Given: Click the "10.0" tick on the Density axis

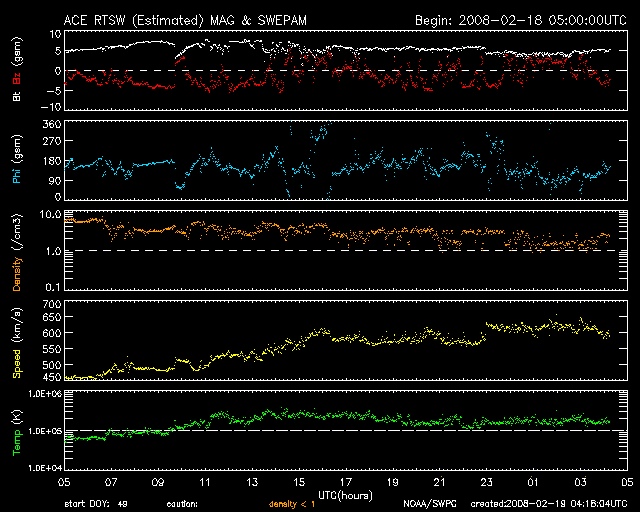Looking at the screenshot, I should point(50,214).
